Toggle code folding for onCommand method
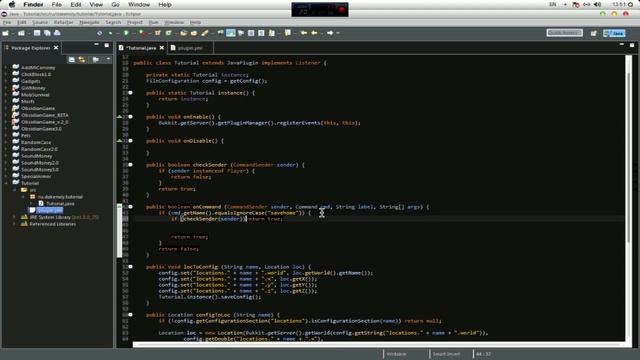Image resolution: width=640 pixels, height=360 pixels. [x=131, y=207]
